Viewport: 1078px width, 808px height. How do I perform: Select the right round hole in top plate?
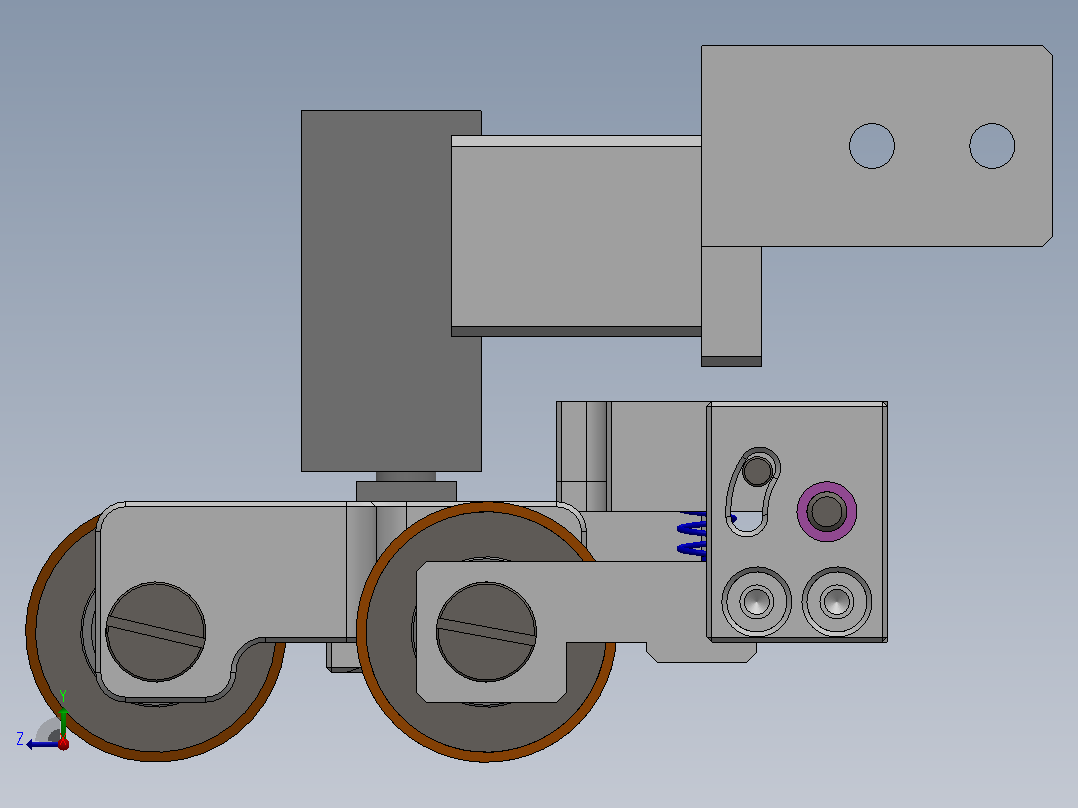[992, 146]
